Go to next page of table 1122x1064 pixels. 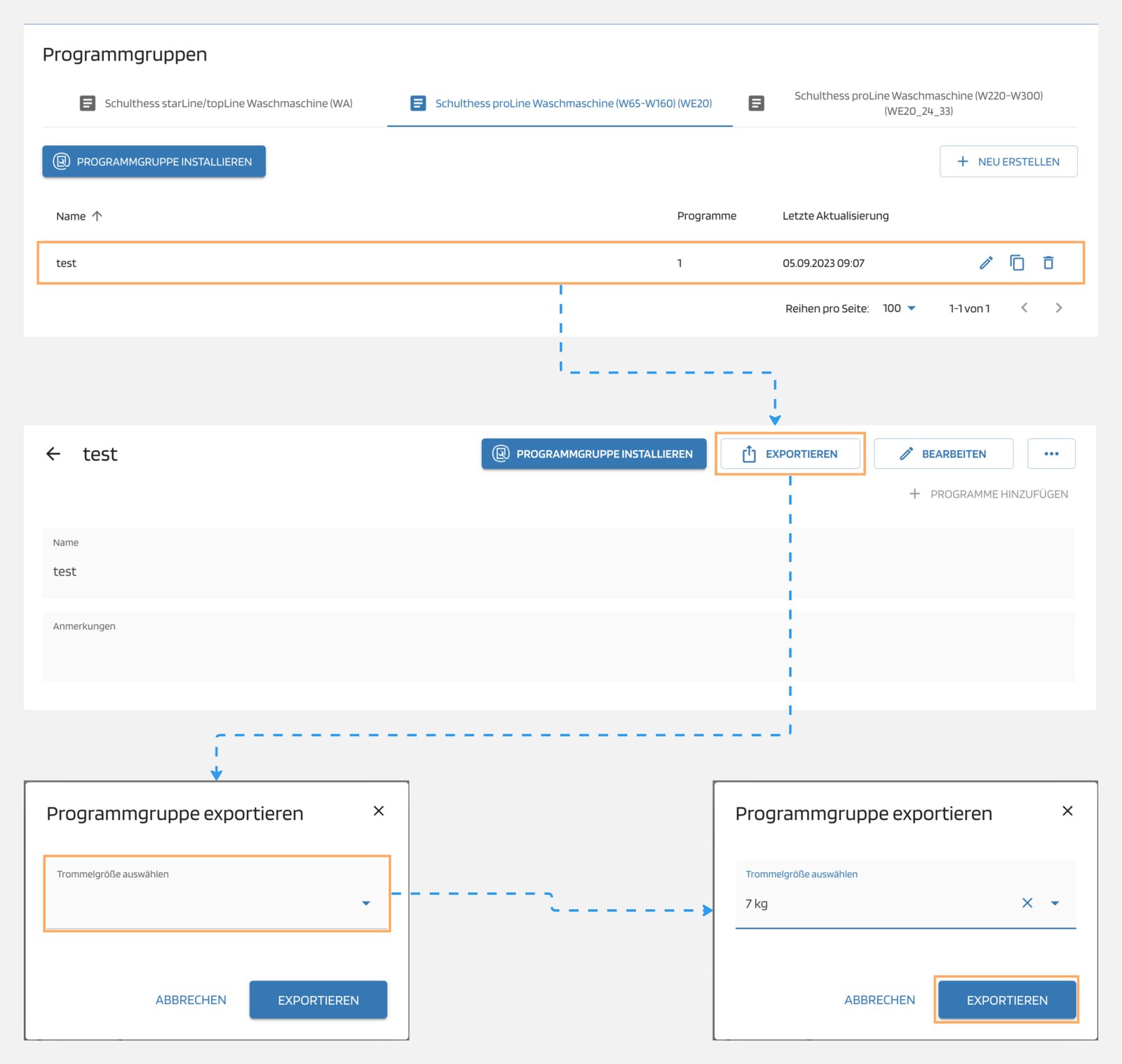[1059, 308]
